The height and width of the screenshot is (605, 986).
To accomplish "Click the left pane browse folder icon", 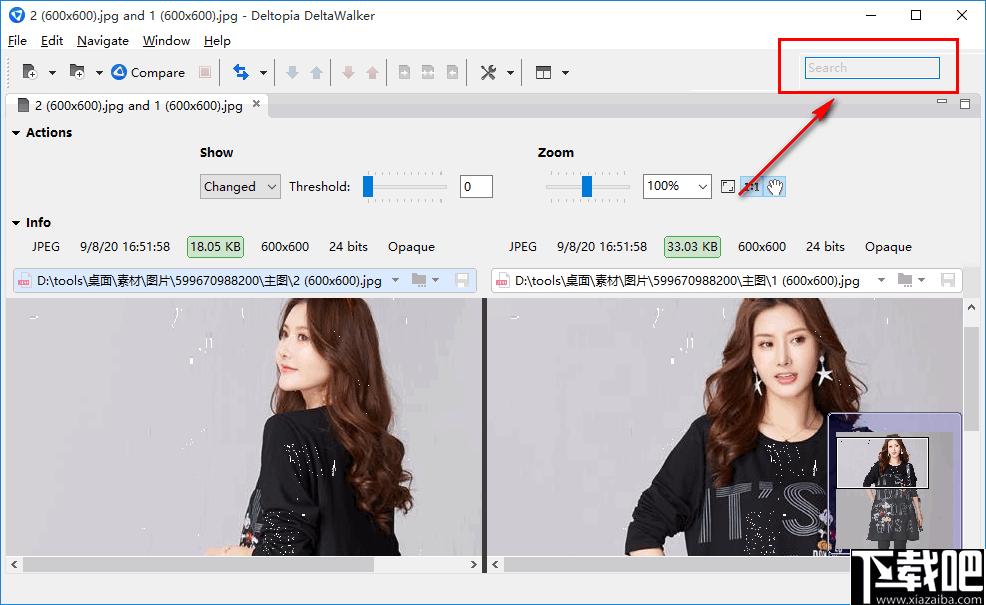I will click(419, 280).
